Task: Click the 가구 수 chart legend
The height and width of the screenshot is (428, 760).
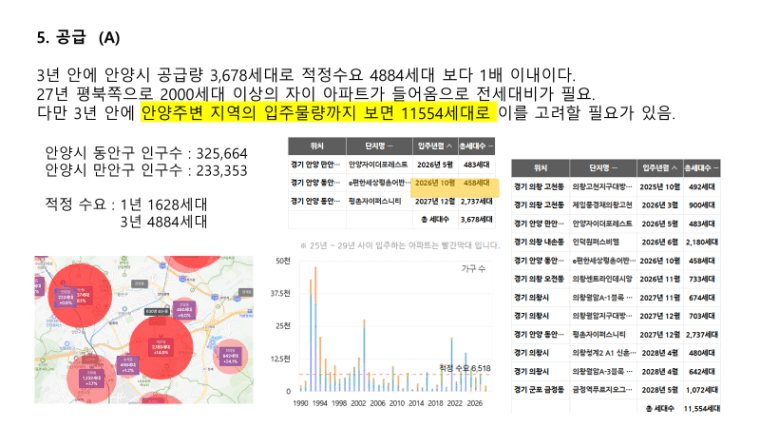Action: pyautogui.click(x=473, y=269)
